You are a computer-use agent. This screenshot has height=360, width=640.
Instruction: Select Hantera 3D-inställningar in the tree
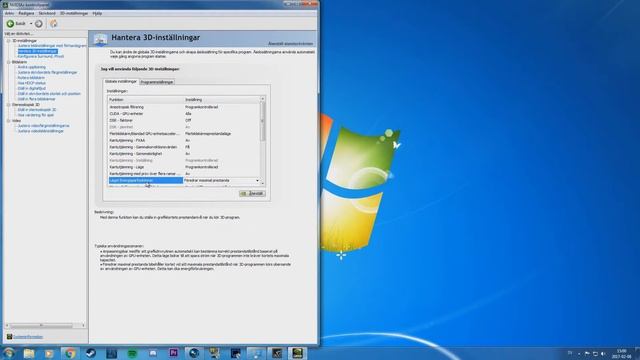(38, 51)
